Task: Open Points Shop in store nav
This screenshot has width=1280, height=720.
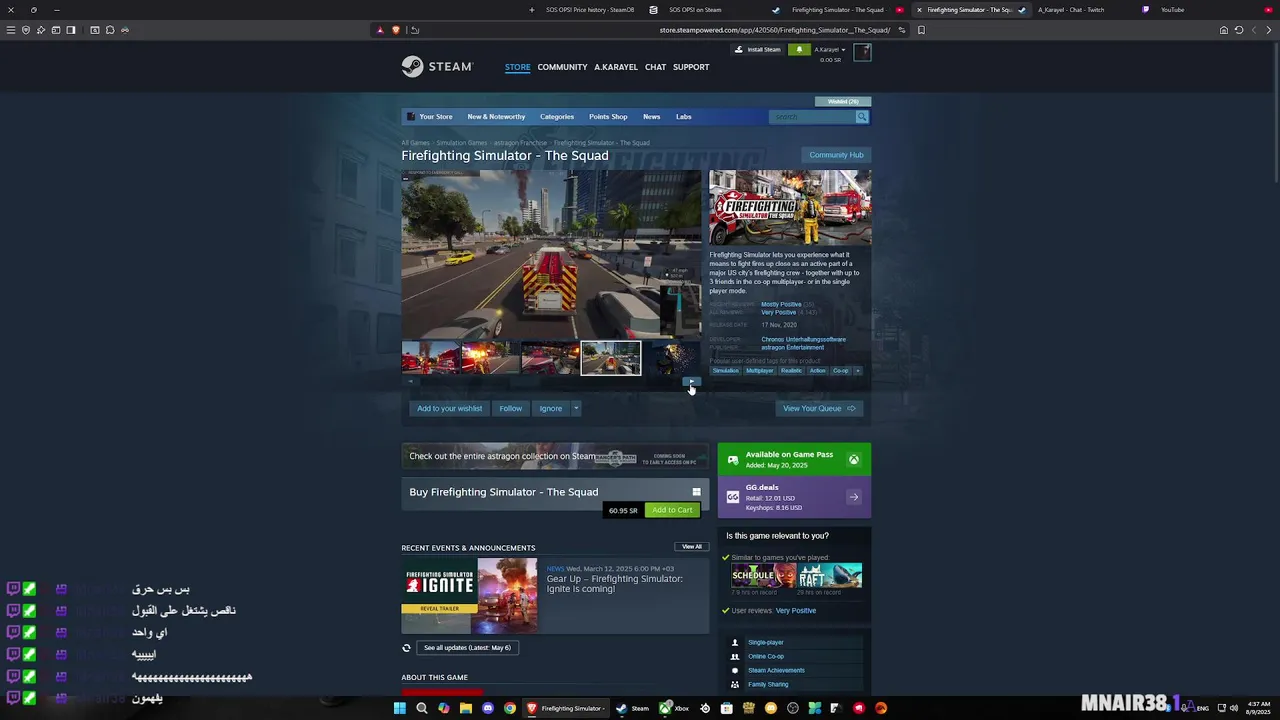Action: 608,117
